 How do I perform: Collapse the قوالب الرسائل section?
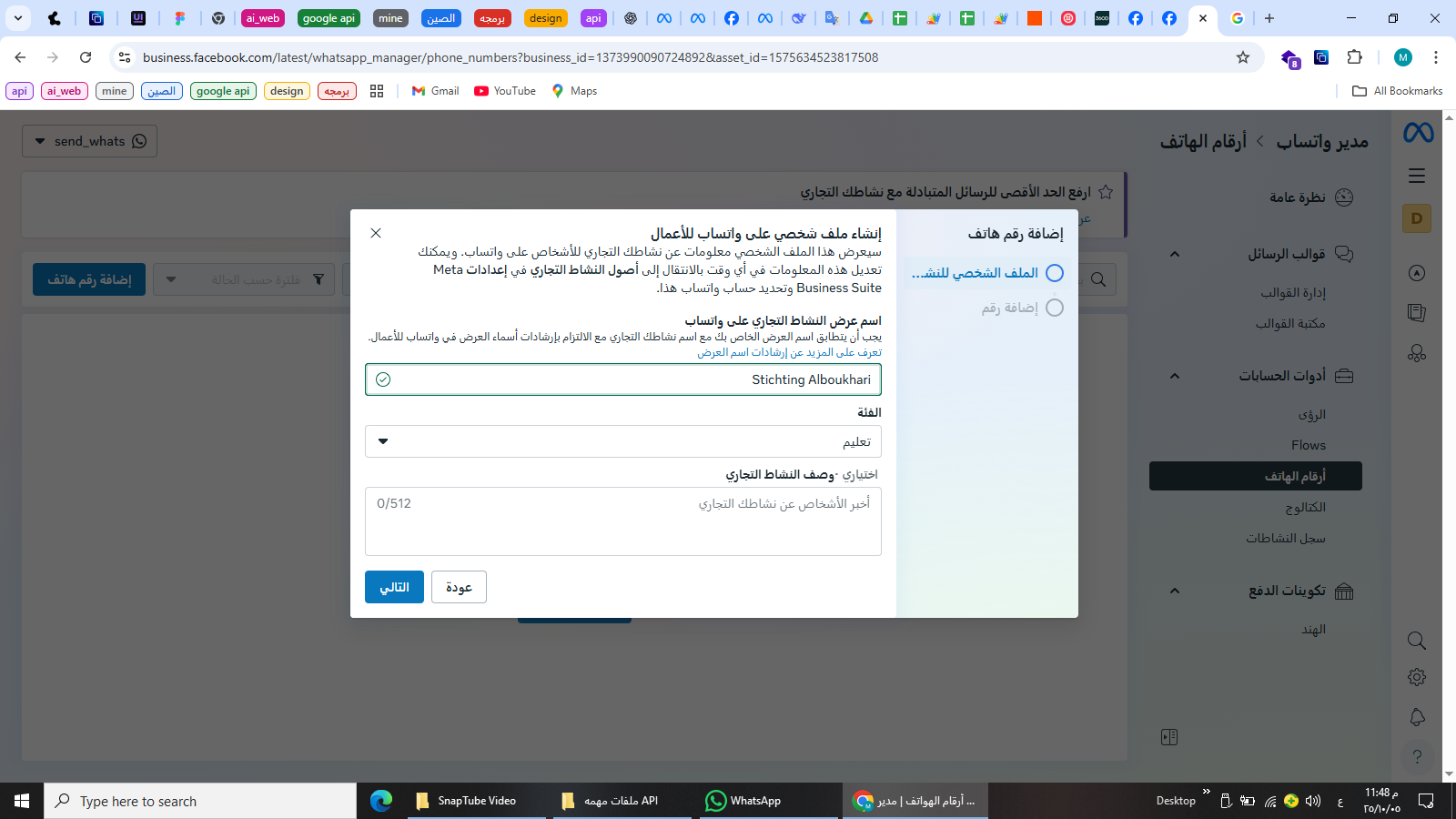(1175, 254)
